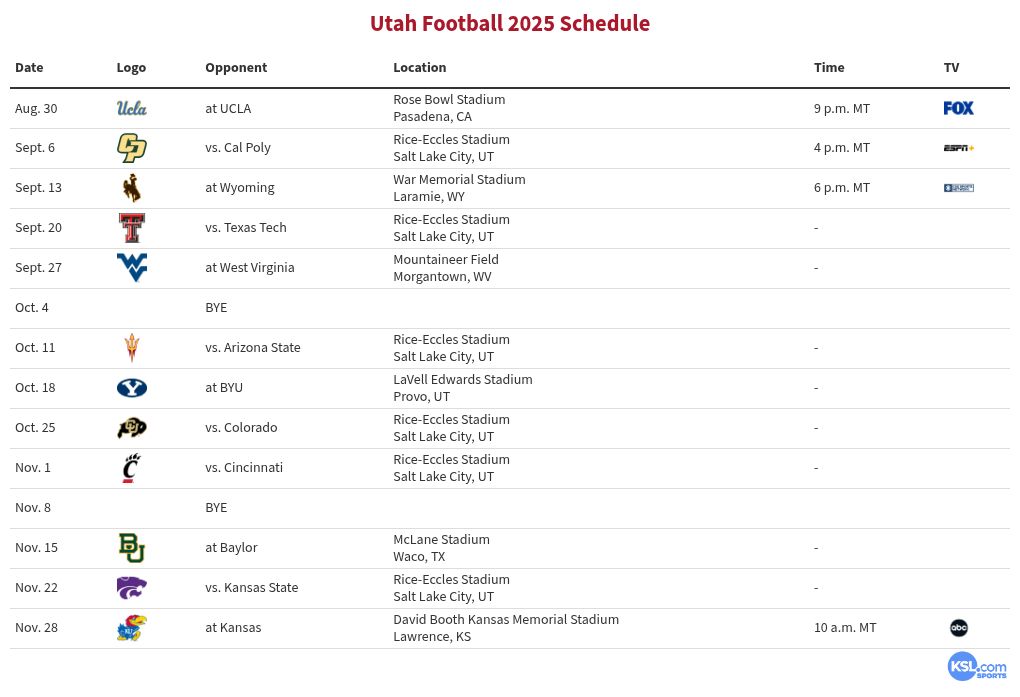This screenshot has width=1020, height=697.
Task: Click the Cincinnati Bearcats logo
Action: pos(131,468)
